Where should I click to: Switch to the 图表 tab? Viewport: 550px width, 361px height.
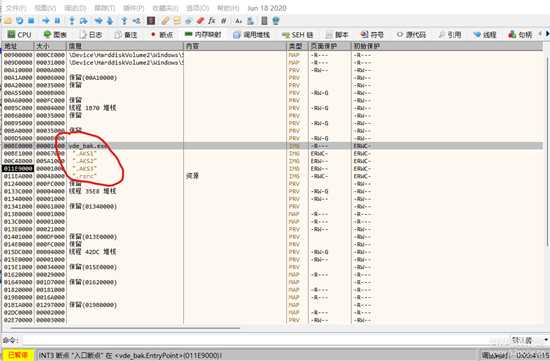click(55, 34)
